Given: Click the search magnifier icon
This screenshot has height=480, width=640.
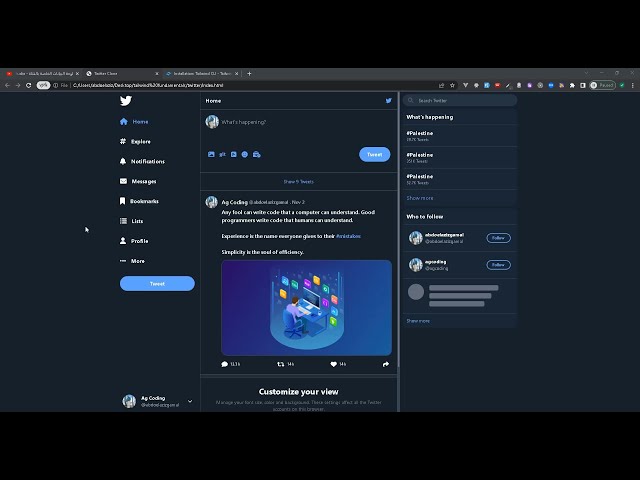Looking at the screenshot, I should 411,100.
